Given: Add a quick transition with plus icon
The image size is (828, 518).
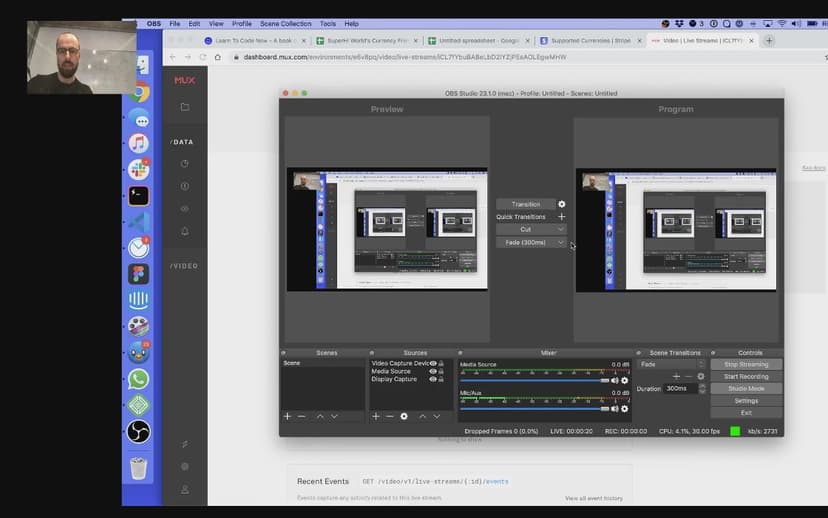Looking at the screenshot, I should [561, 217].
